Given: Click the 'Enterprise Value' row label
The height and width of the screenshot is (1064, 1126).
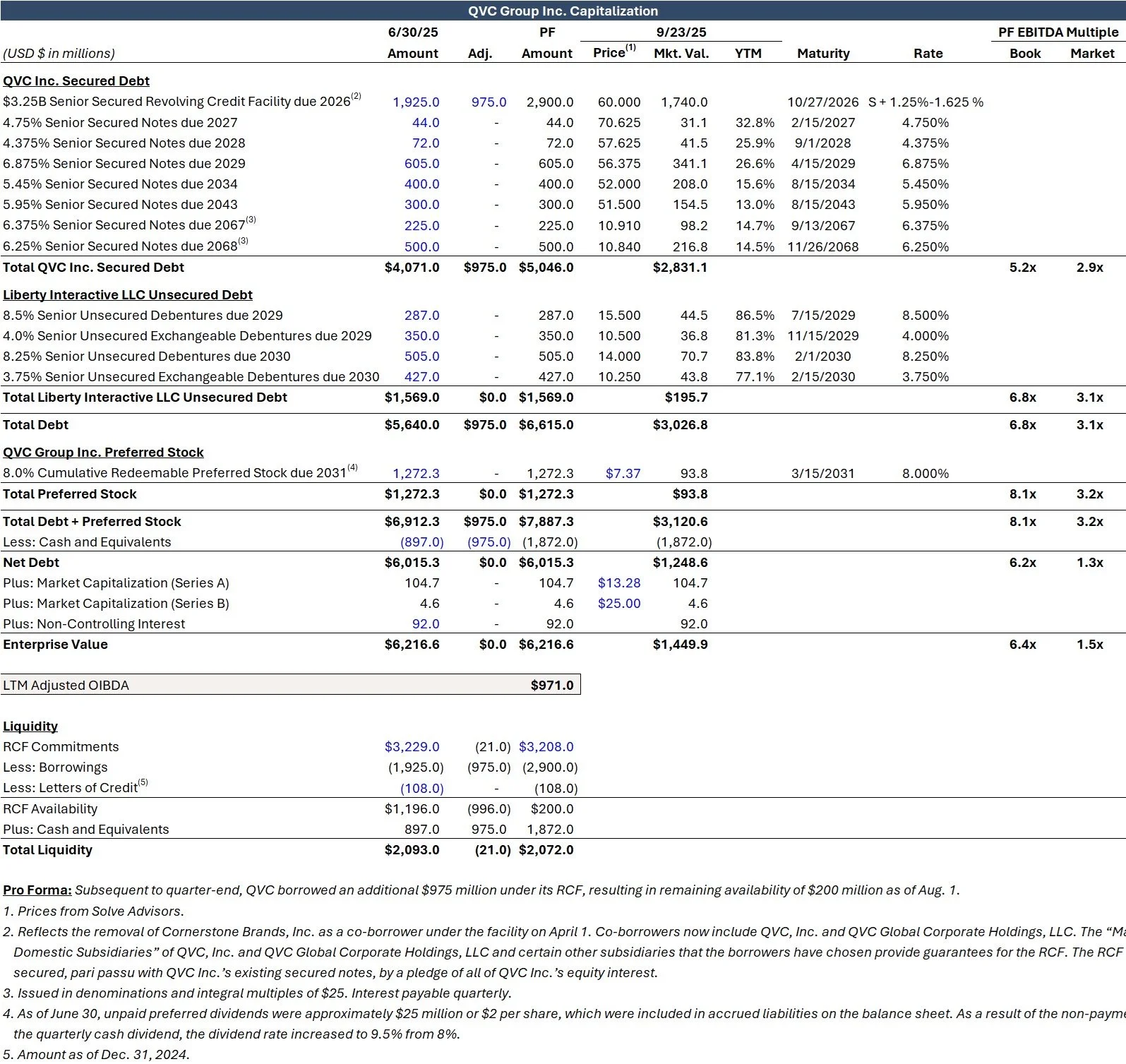Looking at the screenshot, I should (x=55, y=644).
